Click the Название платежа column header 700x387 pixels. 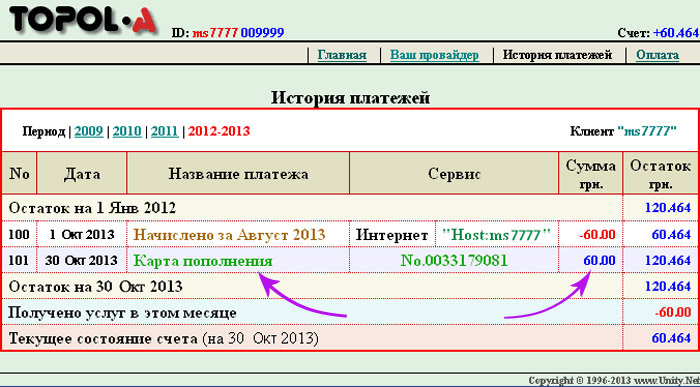click(238, 173)
